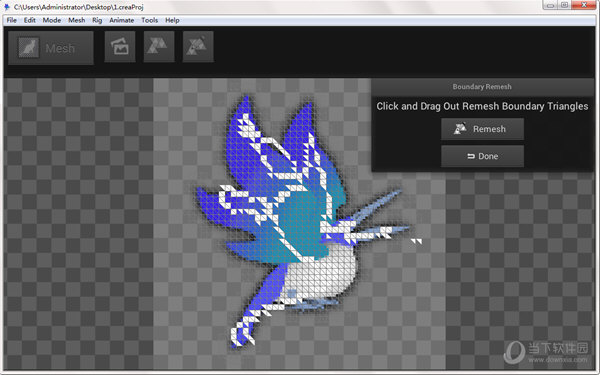Select the image import toolbar icon
This screenshot has width=600, height=375.
coord(120,47)
